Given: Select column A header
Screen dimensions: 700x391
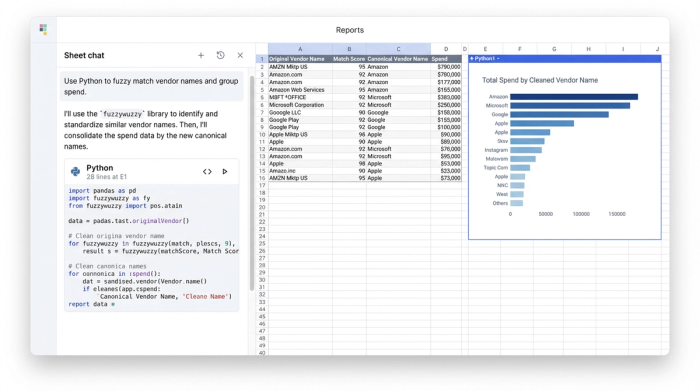Looking at the screenshot, I should pyautogui.click(x=300, y=49).
